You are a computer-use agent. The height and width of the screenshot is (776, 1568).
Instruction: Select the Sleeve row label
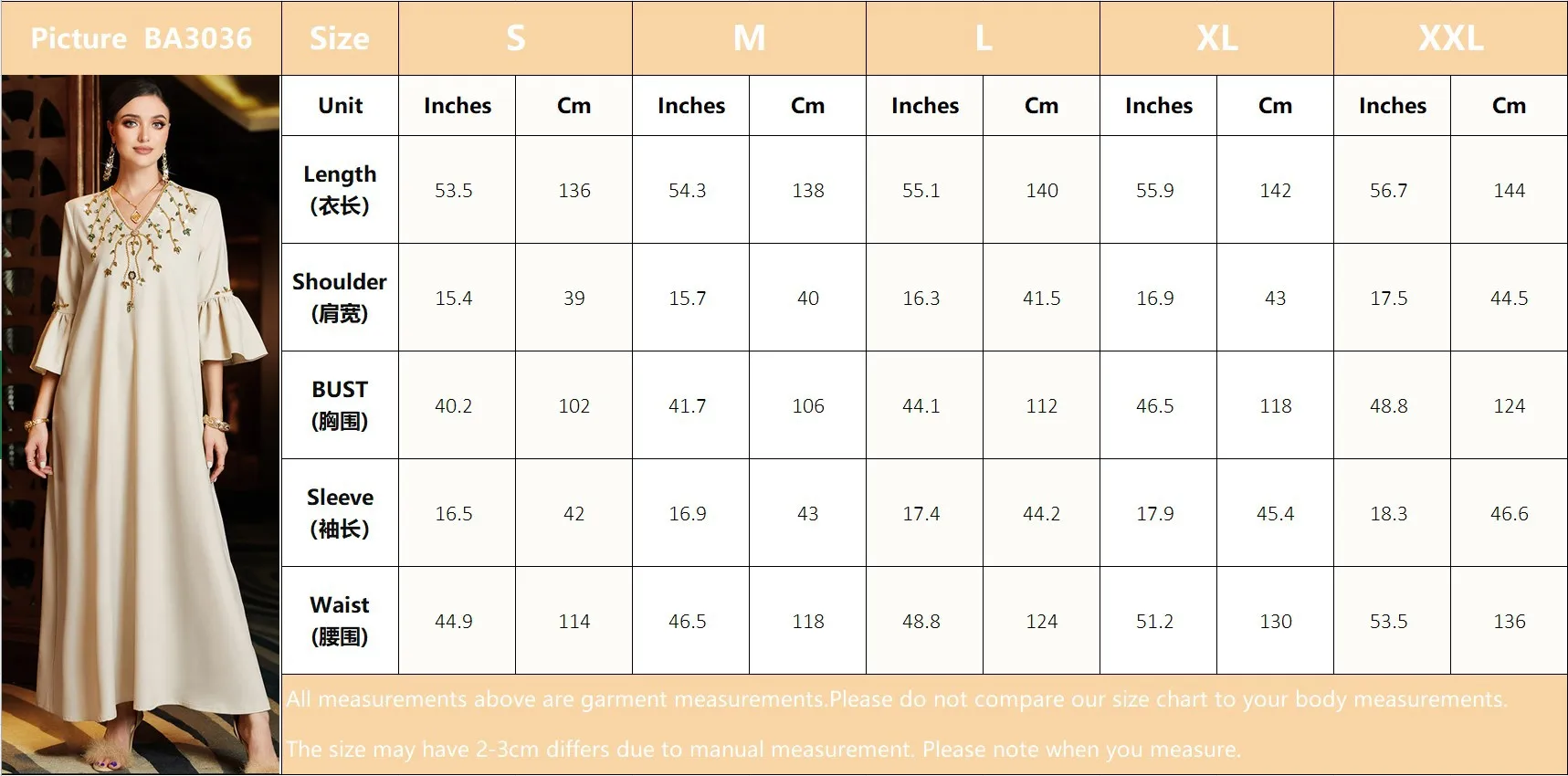340,513
